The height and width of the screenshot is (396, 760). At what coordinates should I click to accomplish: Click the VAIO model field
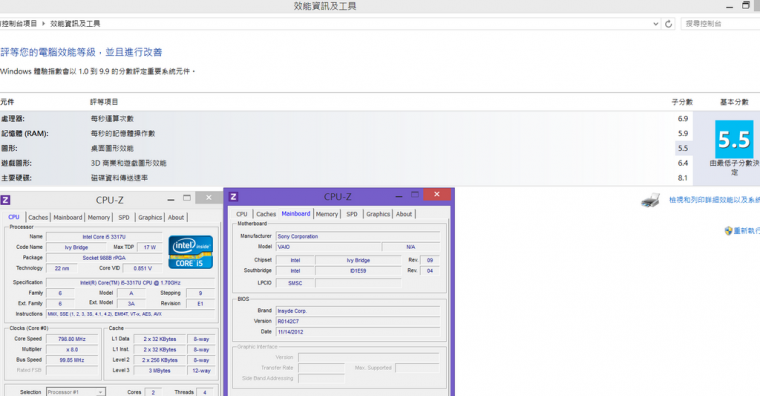[x=328, y=247]
